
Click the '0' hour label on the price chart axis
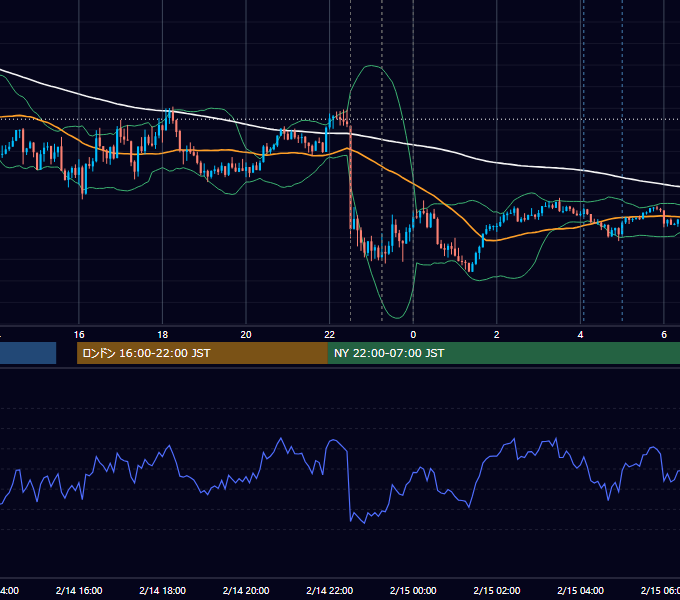413,334
